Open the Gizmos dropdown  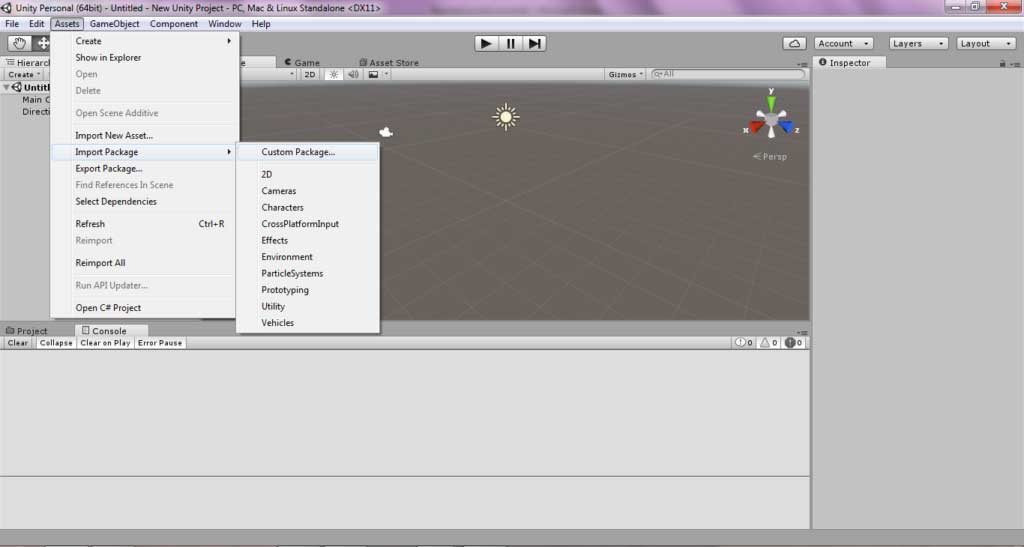626,74
